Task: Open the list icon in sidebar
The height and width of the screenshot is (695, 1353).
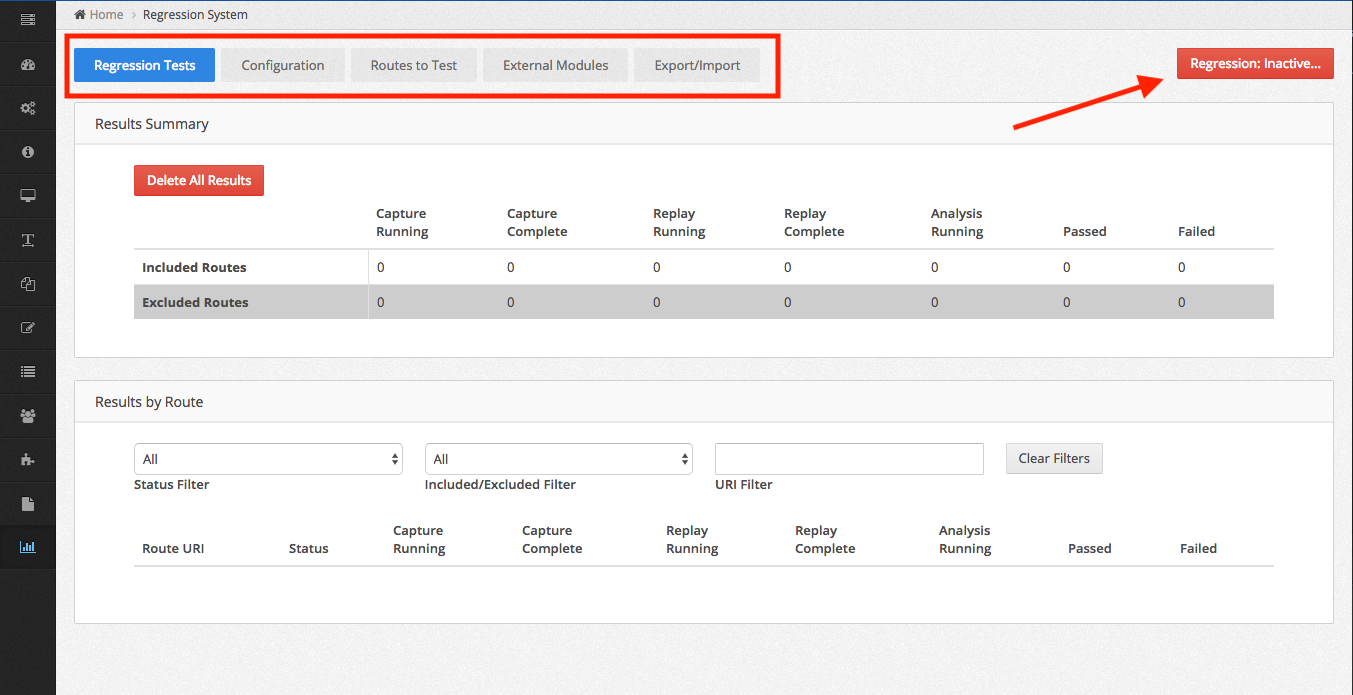Action: pos(28,372)
